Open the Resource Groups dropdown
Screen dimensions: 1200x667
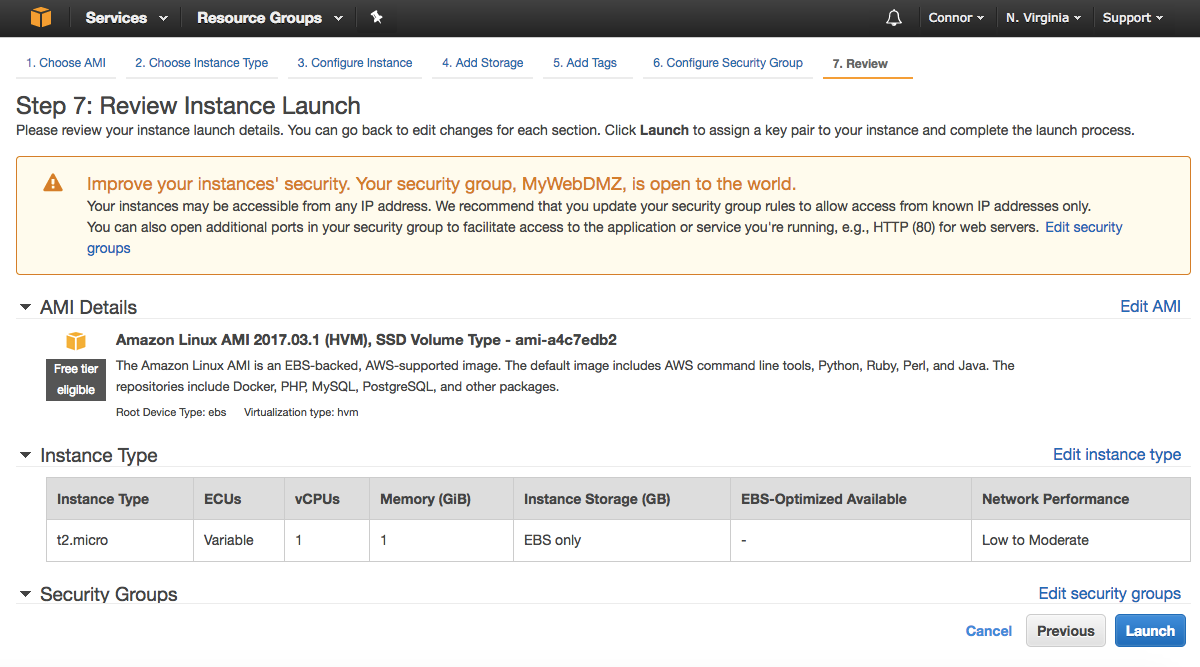(x=269, y=18)
